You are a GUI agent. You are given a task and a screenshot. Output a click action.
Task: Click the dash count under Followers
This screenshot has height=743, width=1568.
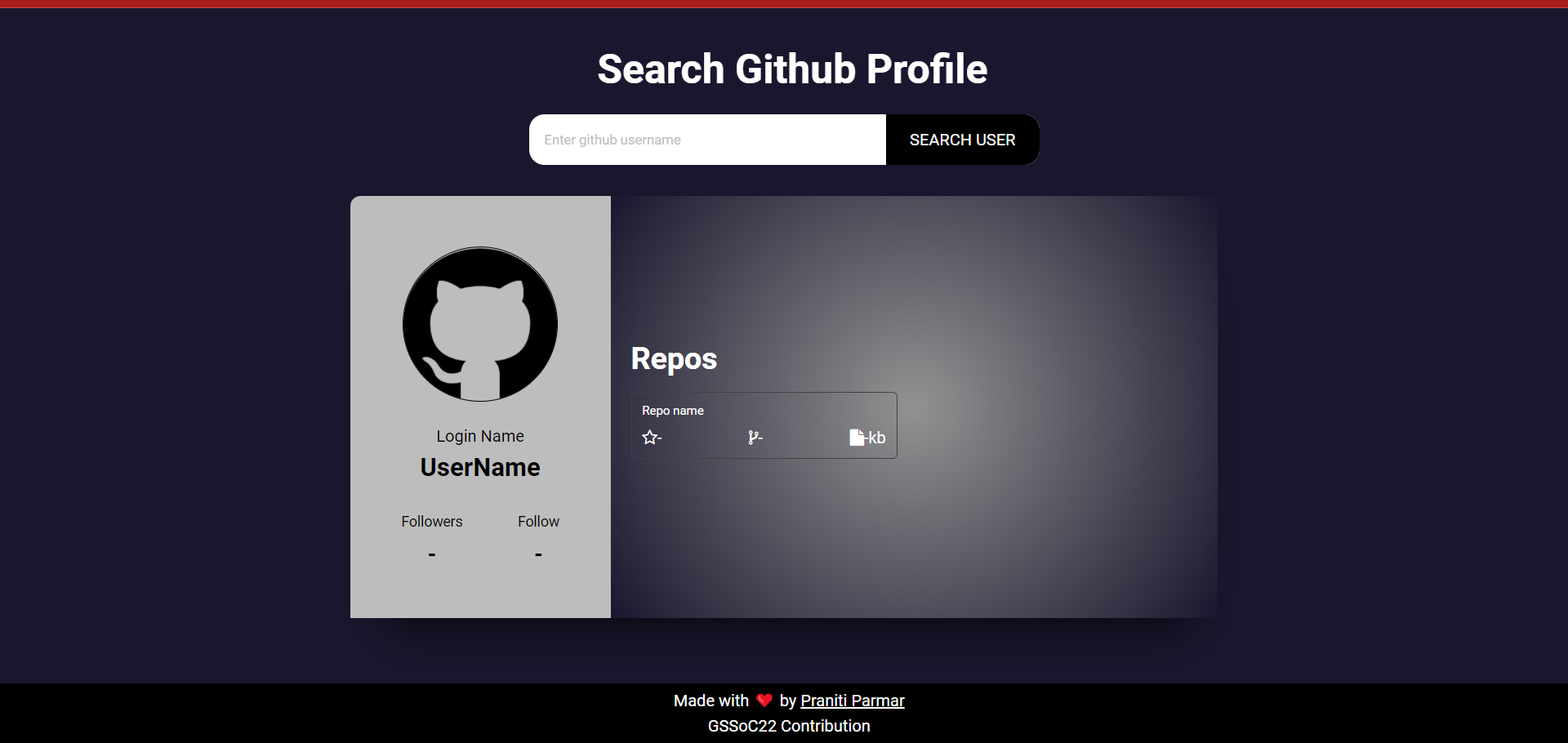pyautogui.click(x=431, y=555)
